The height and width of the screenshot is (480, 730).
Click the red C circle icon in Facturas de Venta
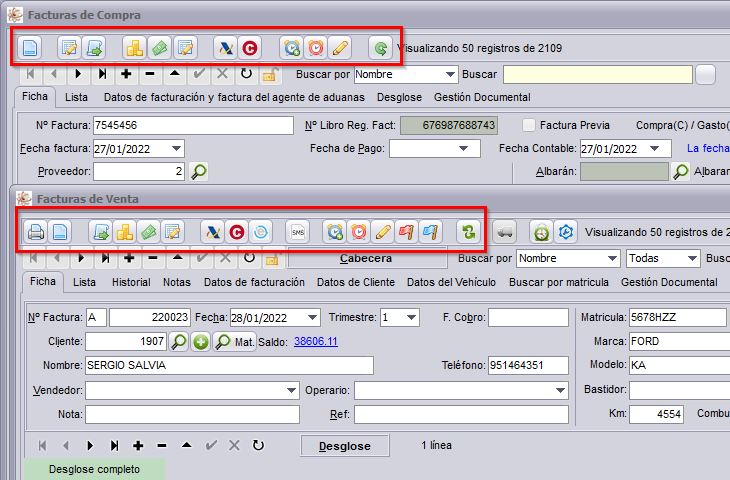click(x=237, y=232)
